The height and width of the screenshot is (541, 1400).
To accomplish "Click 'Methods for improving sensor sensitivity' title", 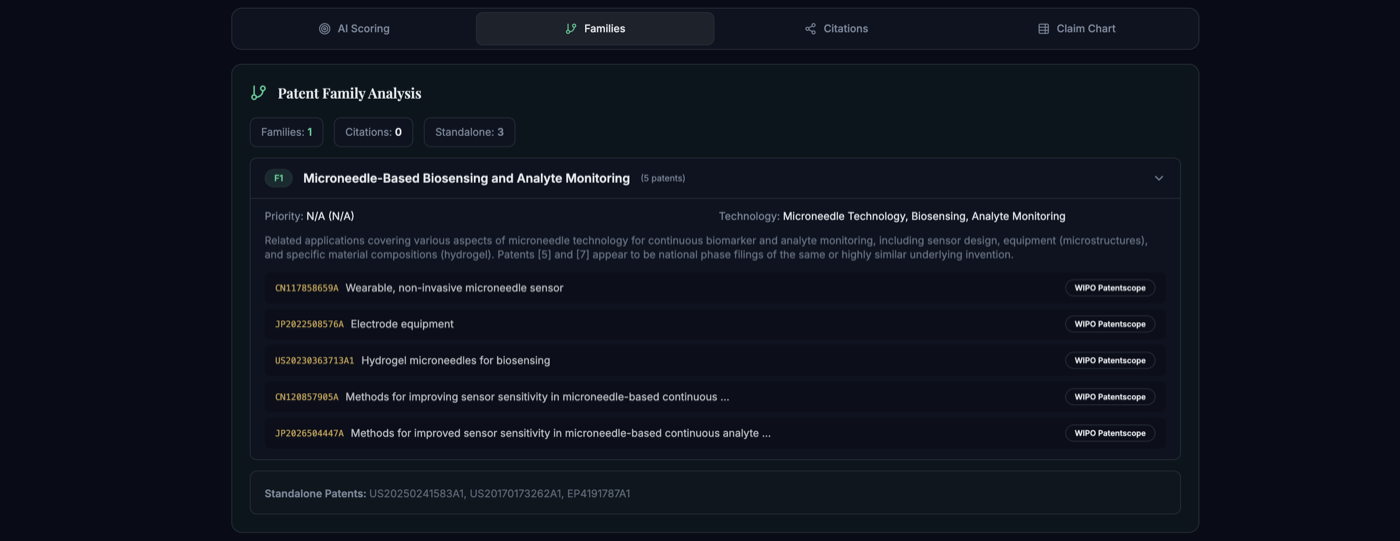I will click(537, 397).
